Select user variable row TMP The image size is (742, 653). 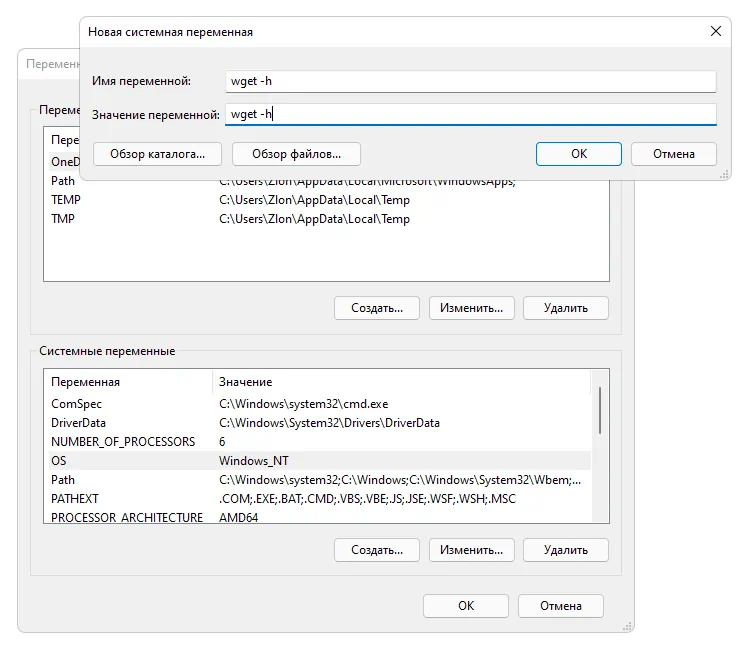click(326, 219)
